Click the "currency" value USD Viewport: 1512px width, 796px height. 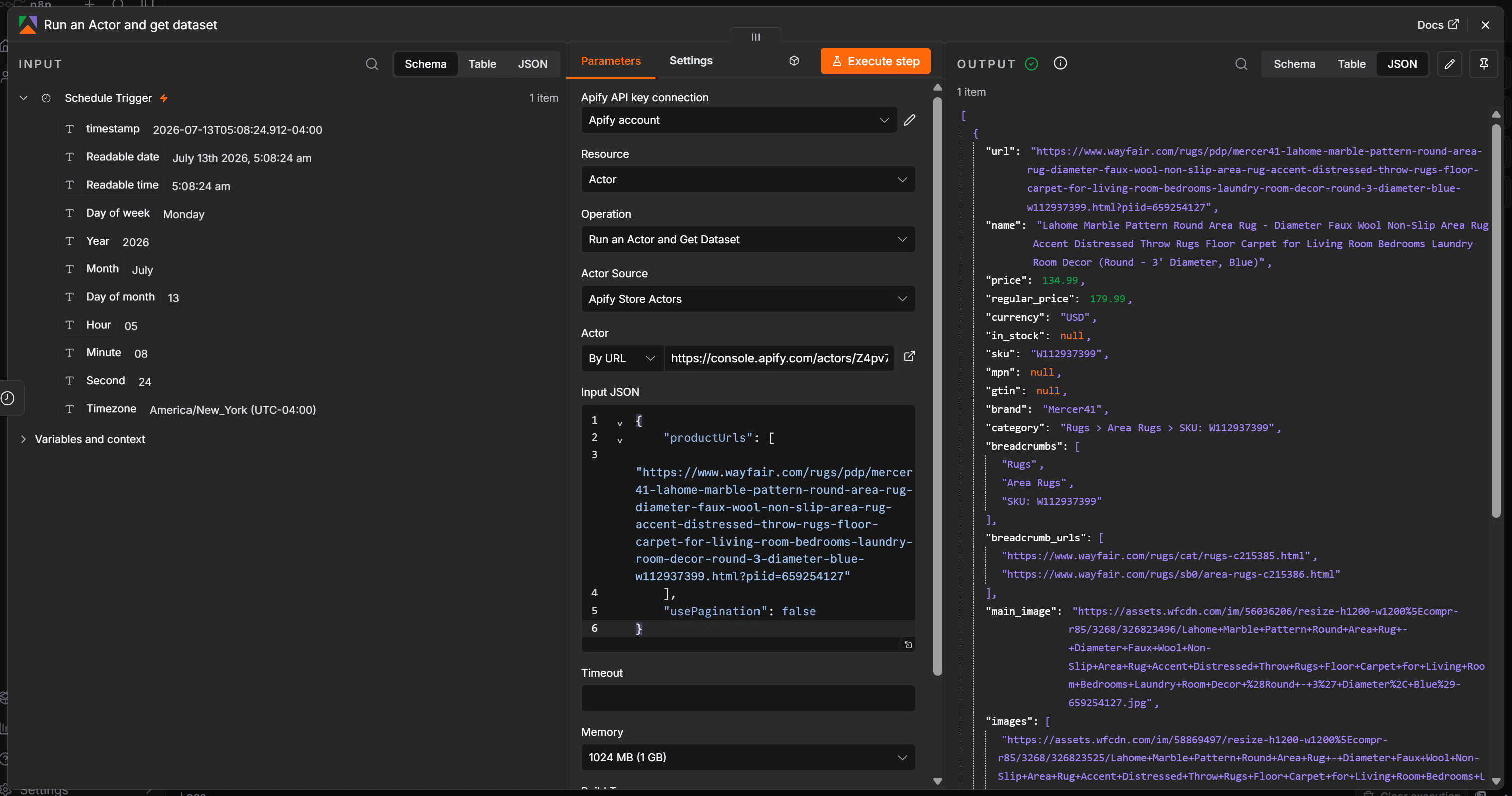click(1075, 318)
